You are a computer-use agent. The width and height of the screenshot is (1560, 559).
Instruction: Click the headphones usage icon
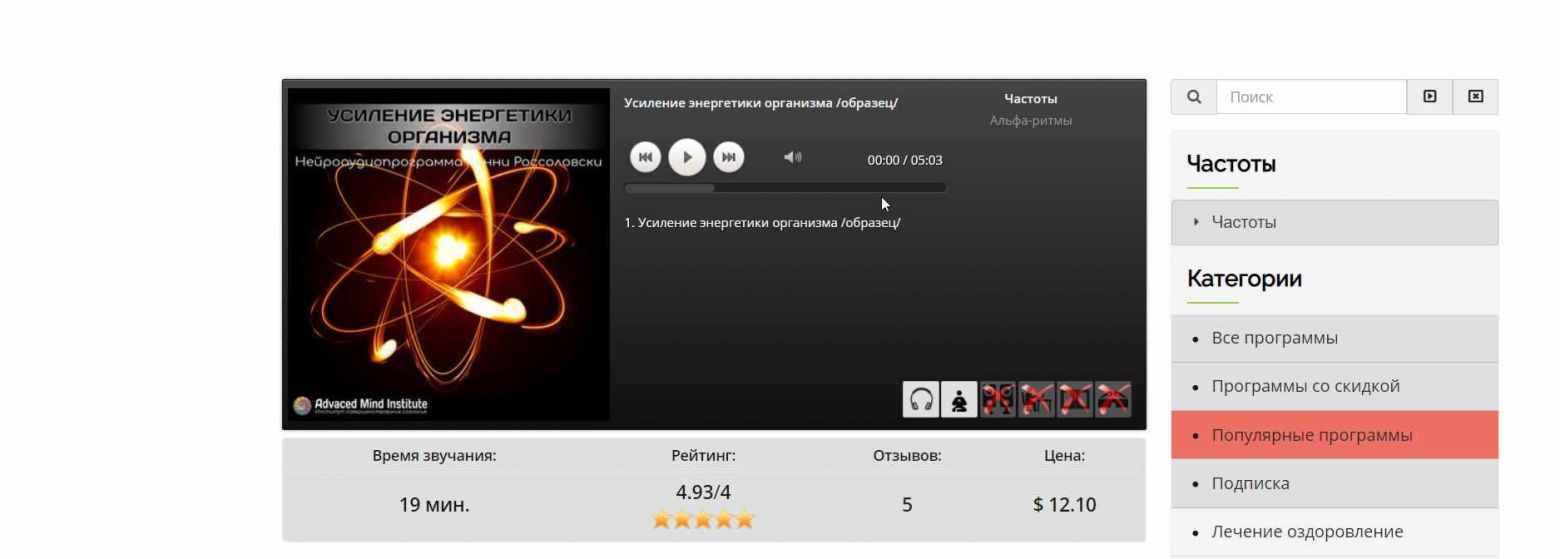(921, 400)
